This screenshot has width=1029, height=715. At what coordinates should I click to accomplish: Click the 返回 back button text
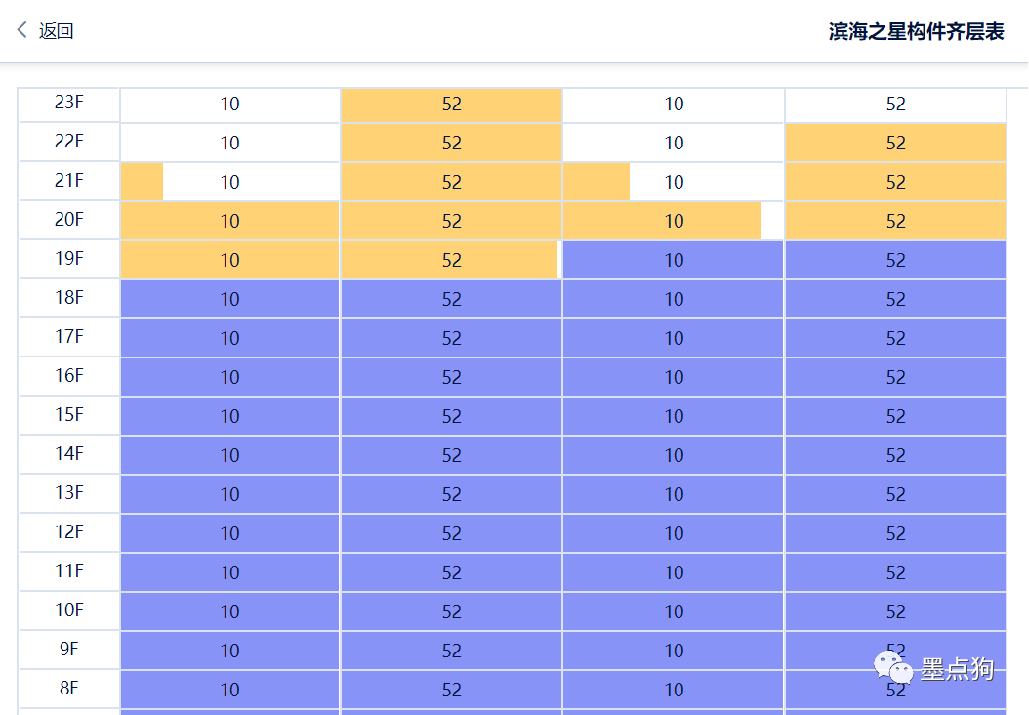(x=56, y=31)
